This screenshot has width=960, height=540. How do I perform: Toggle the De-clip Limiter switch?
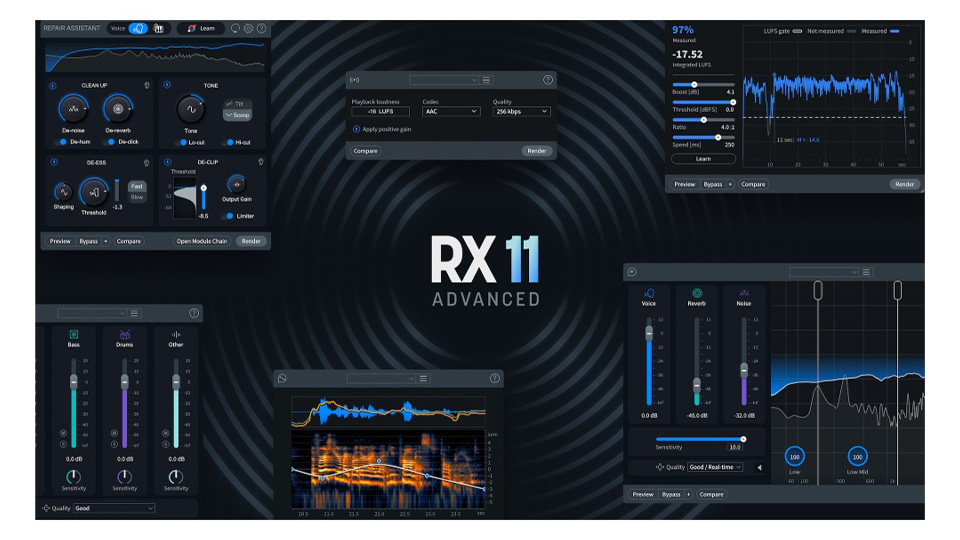[x=228, y=215]
